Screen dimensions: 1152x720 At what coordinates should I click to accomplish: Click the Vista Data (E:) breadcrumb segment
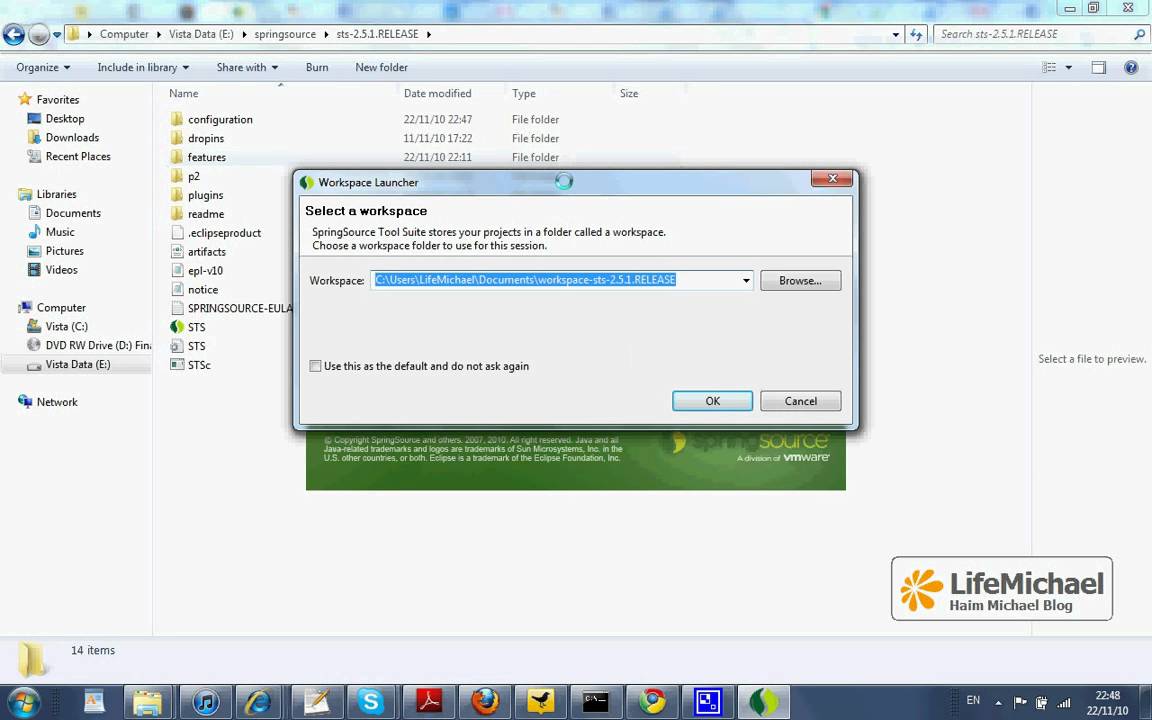[x=201, y=34]
